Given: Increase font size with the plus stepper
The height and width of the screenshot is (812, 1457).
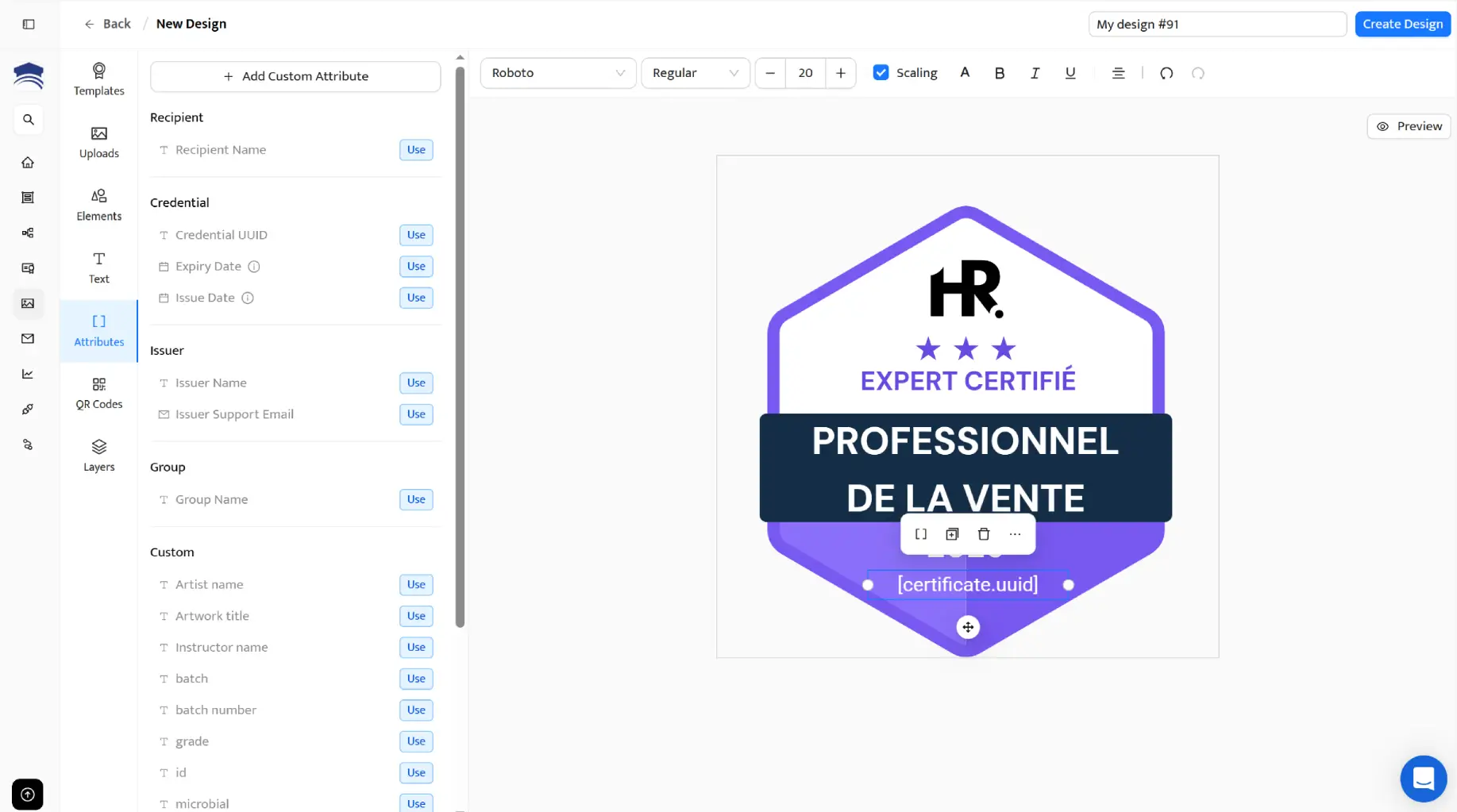Looking at the screenshot, I should coord(840,72).
